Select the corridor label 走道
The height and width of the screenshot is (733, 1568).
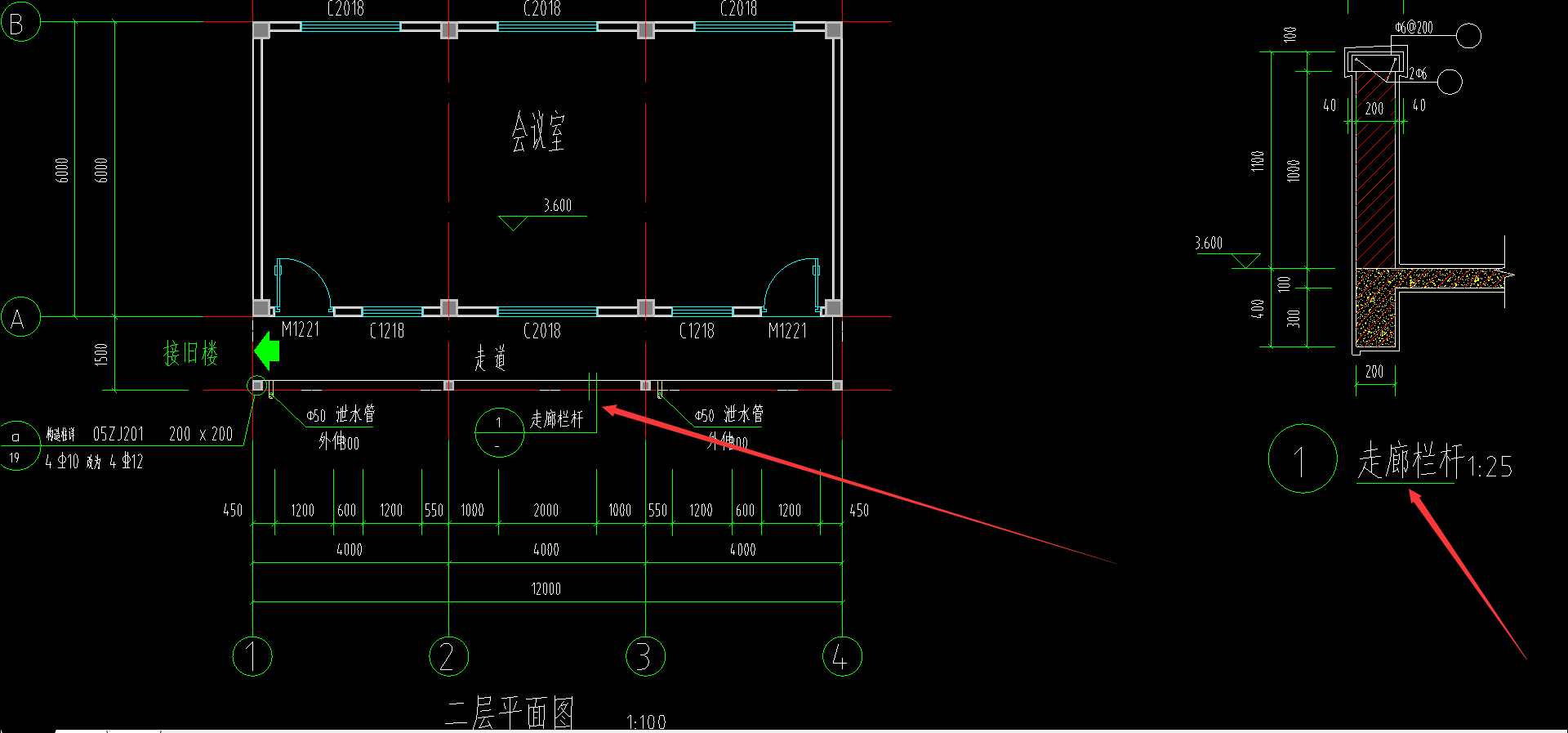[490, 358]
